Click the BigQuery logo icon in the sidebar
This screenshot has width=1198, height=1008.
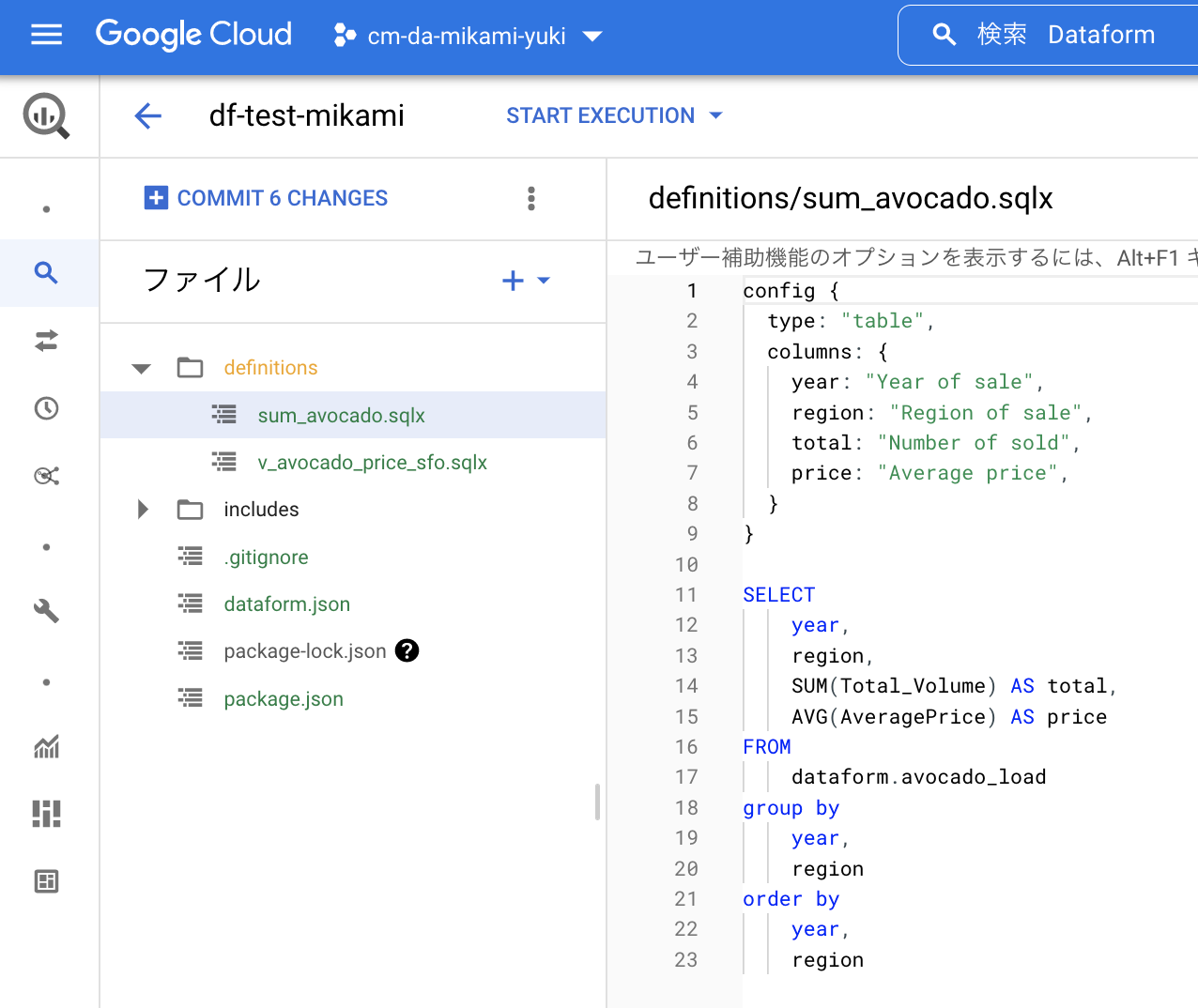(46, 116)
